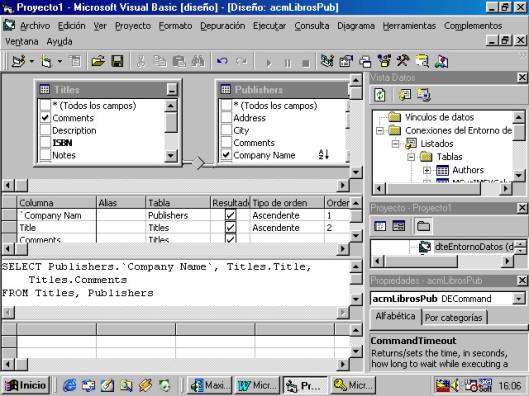Click the Tipo de orden column header

tap(287, 203)
